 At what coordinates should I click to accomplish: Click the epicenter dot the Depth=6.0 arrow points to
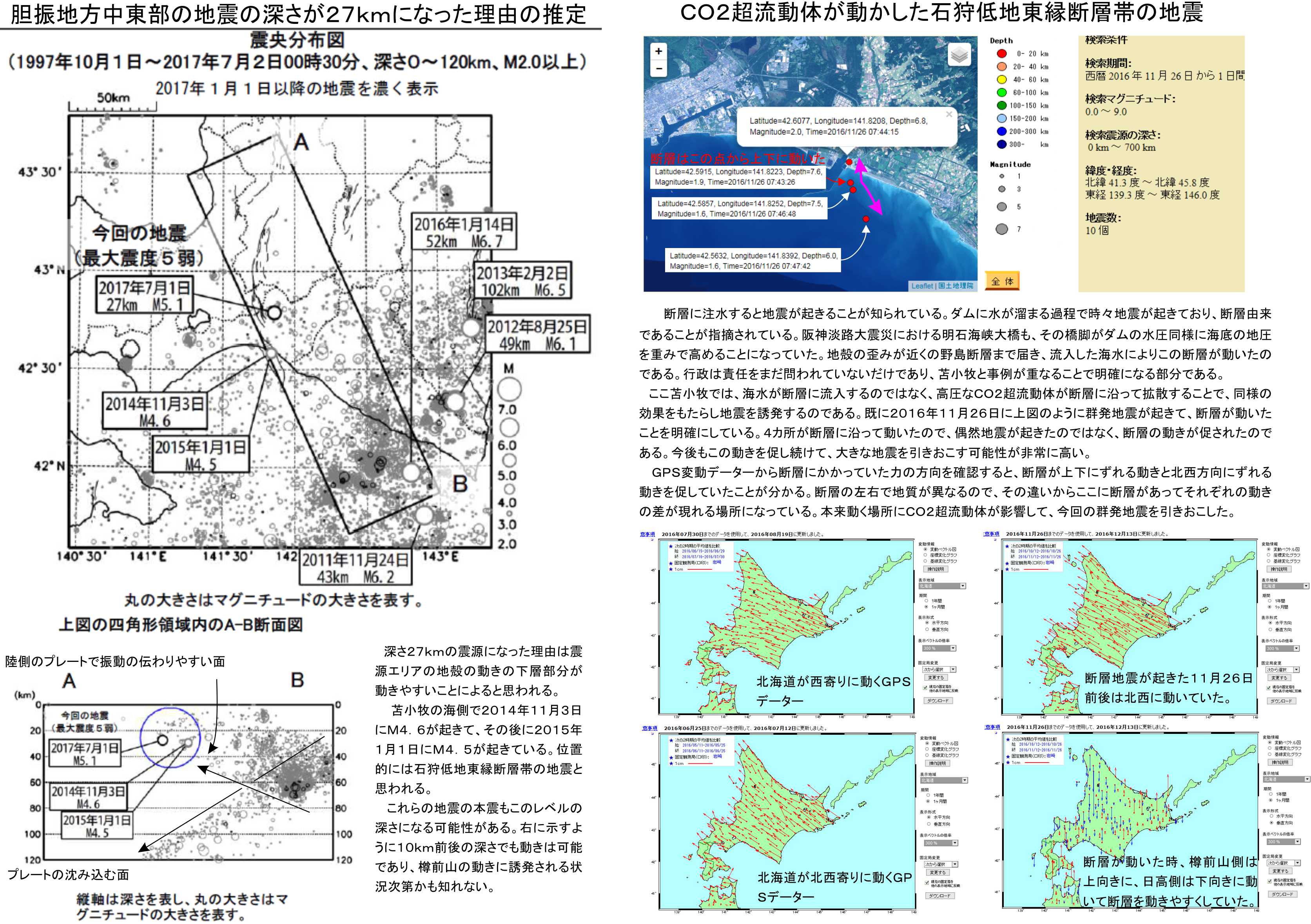[x=866, y=219]
